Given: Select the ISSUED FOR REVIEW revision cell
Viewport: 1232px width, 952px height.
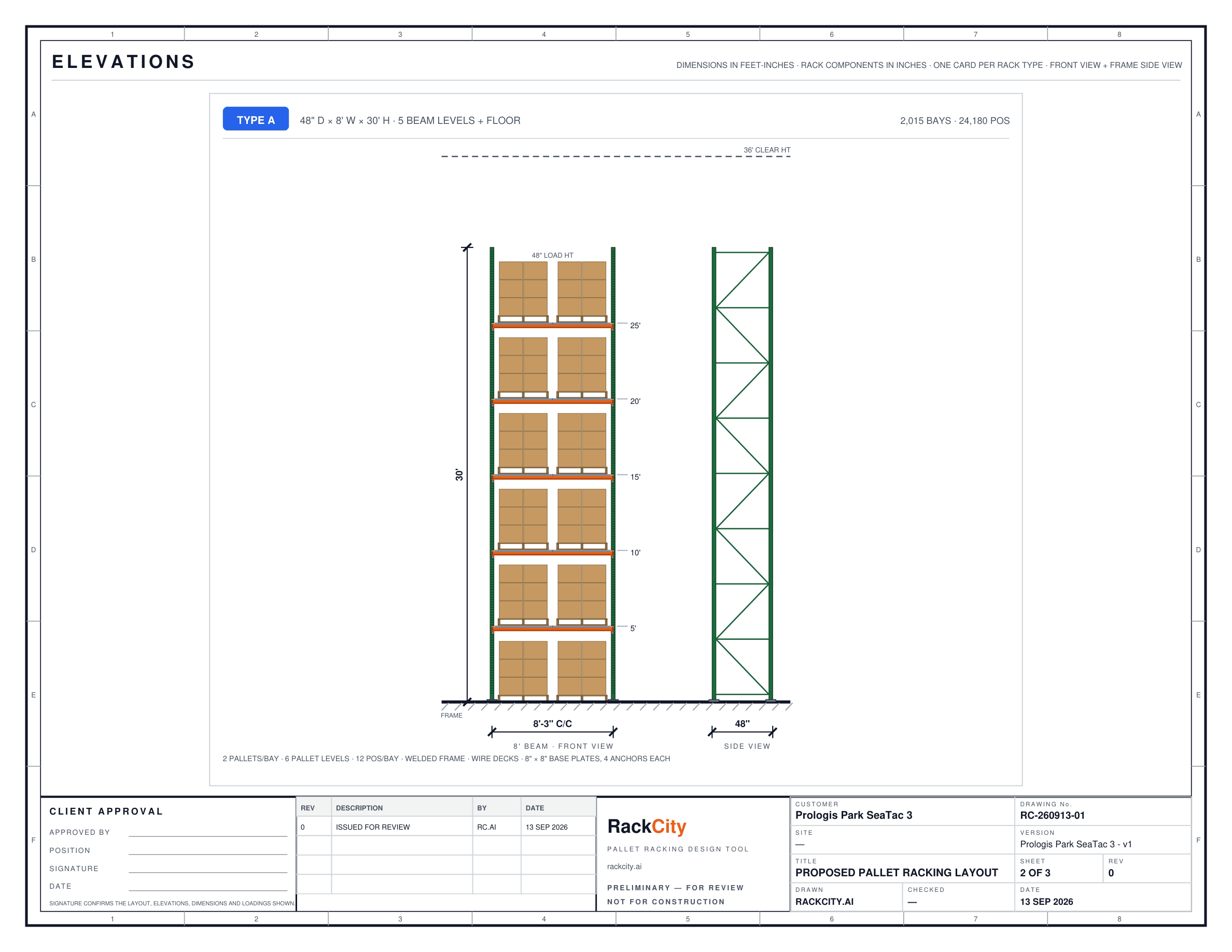Looking at the screenshot, I should tap(402, 827).
